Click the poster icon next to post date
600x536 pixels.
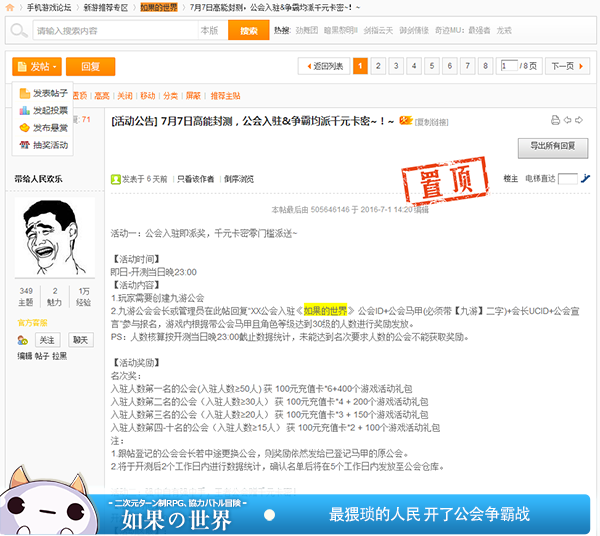point(116,179)
